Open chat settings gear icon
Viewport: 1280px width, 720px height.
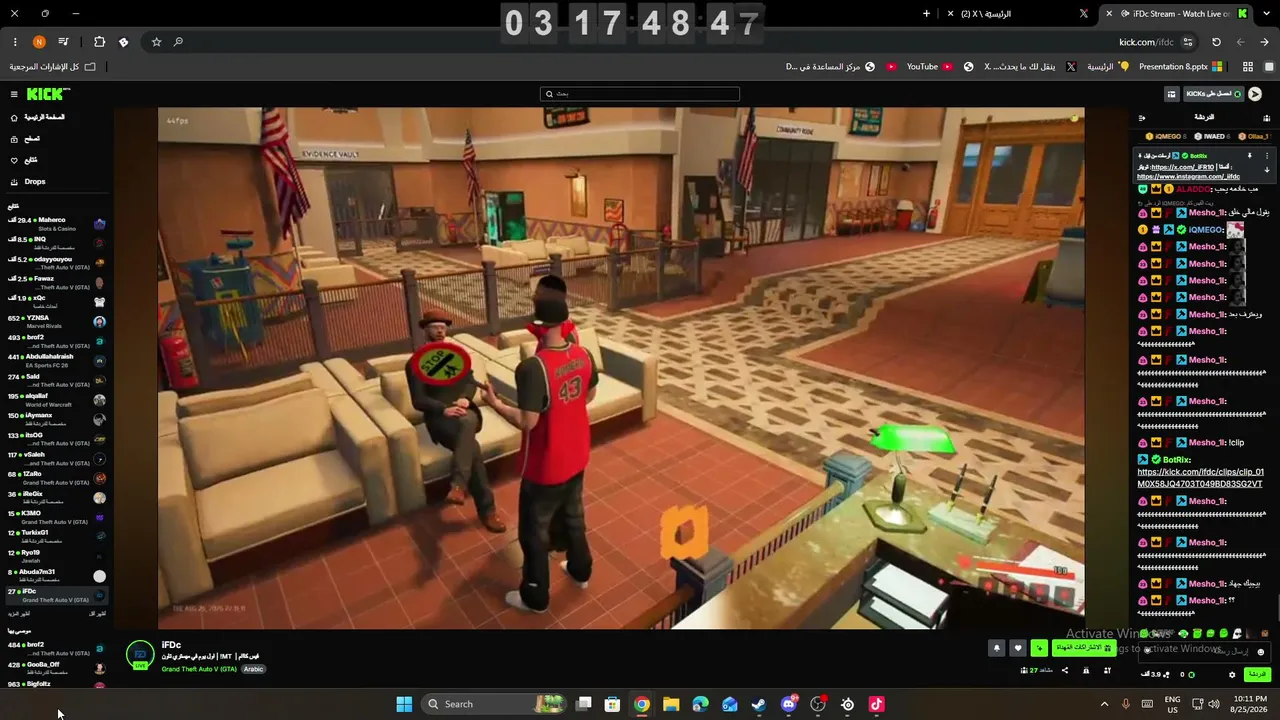1232,675
